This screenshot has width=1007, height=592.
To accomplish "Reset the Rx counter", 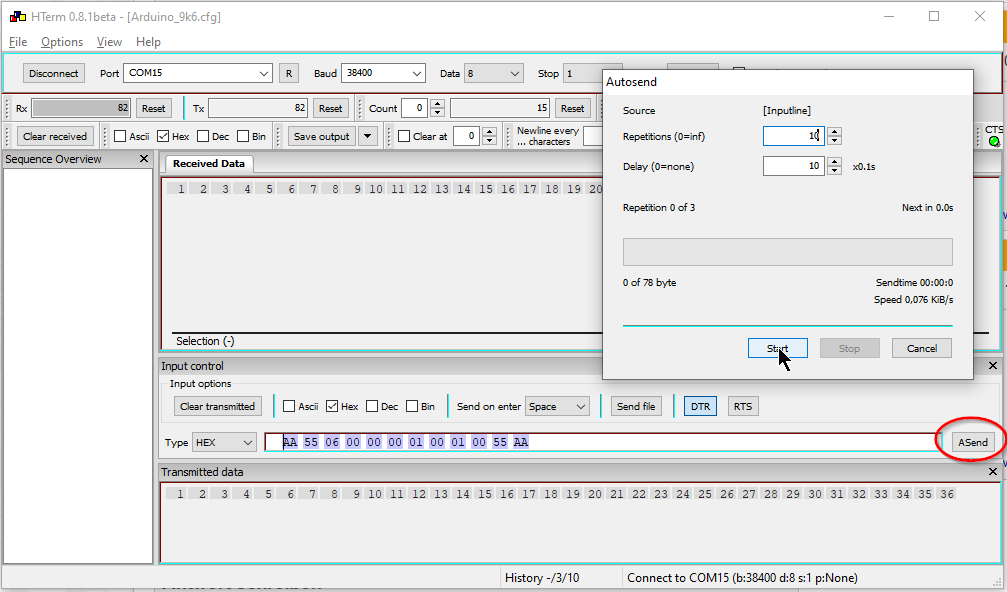I will tap(153, 109).
